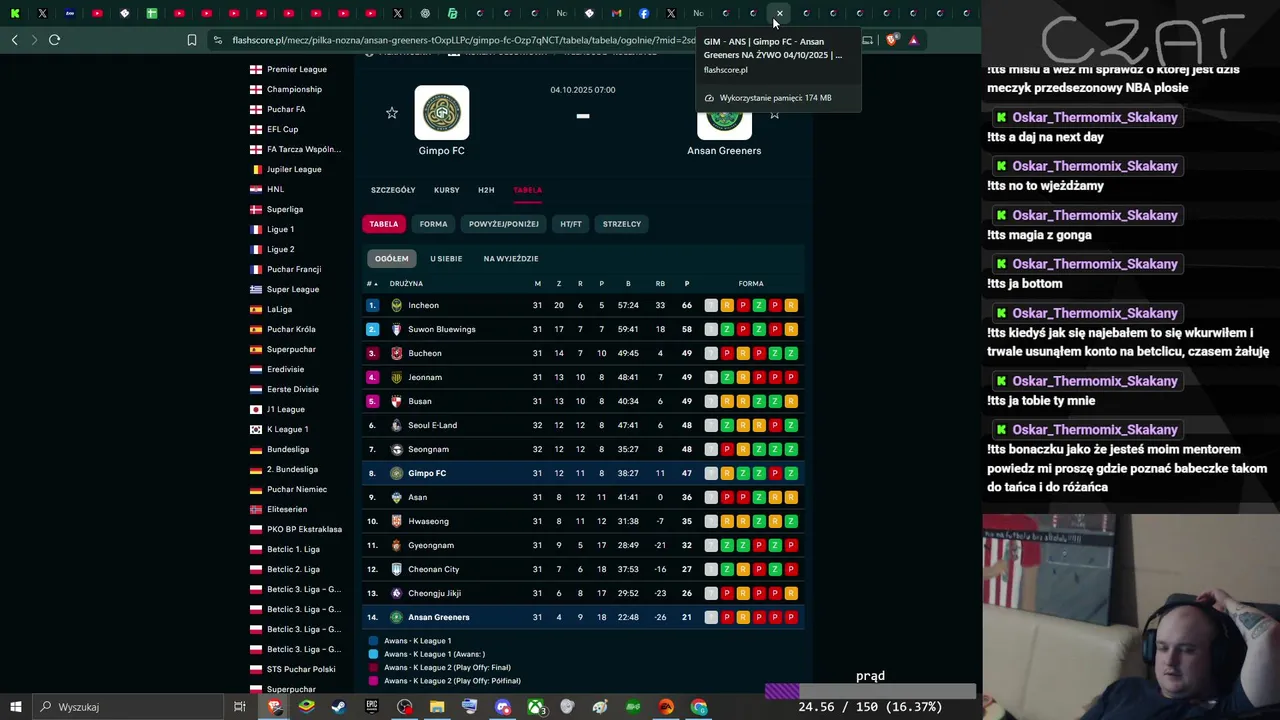Open Jeonnam team in standings

(425, 377)
